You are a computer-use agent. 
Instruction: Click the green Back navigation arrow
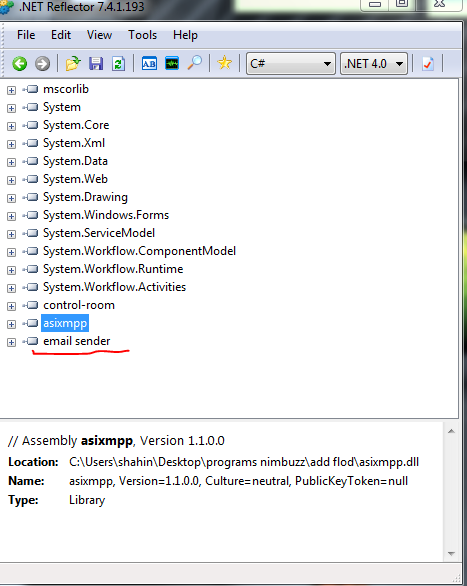[19, 64]
